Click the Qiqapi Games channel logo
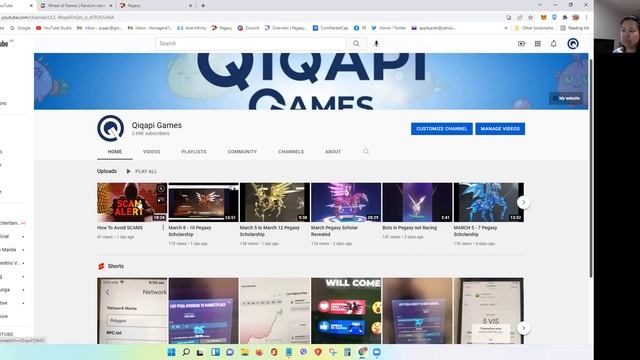Viewport: 640px width, 360px height. pos(111,128)
